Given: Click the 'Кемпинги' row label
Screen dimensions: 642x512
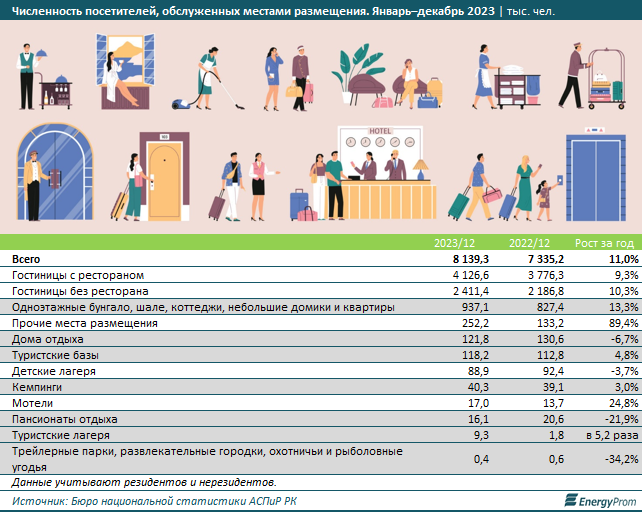Looking at the screenshot, I should point(37,387).
